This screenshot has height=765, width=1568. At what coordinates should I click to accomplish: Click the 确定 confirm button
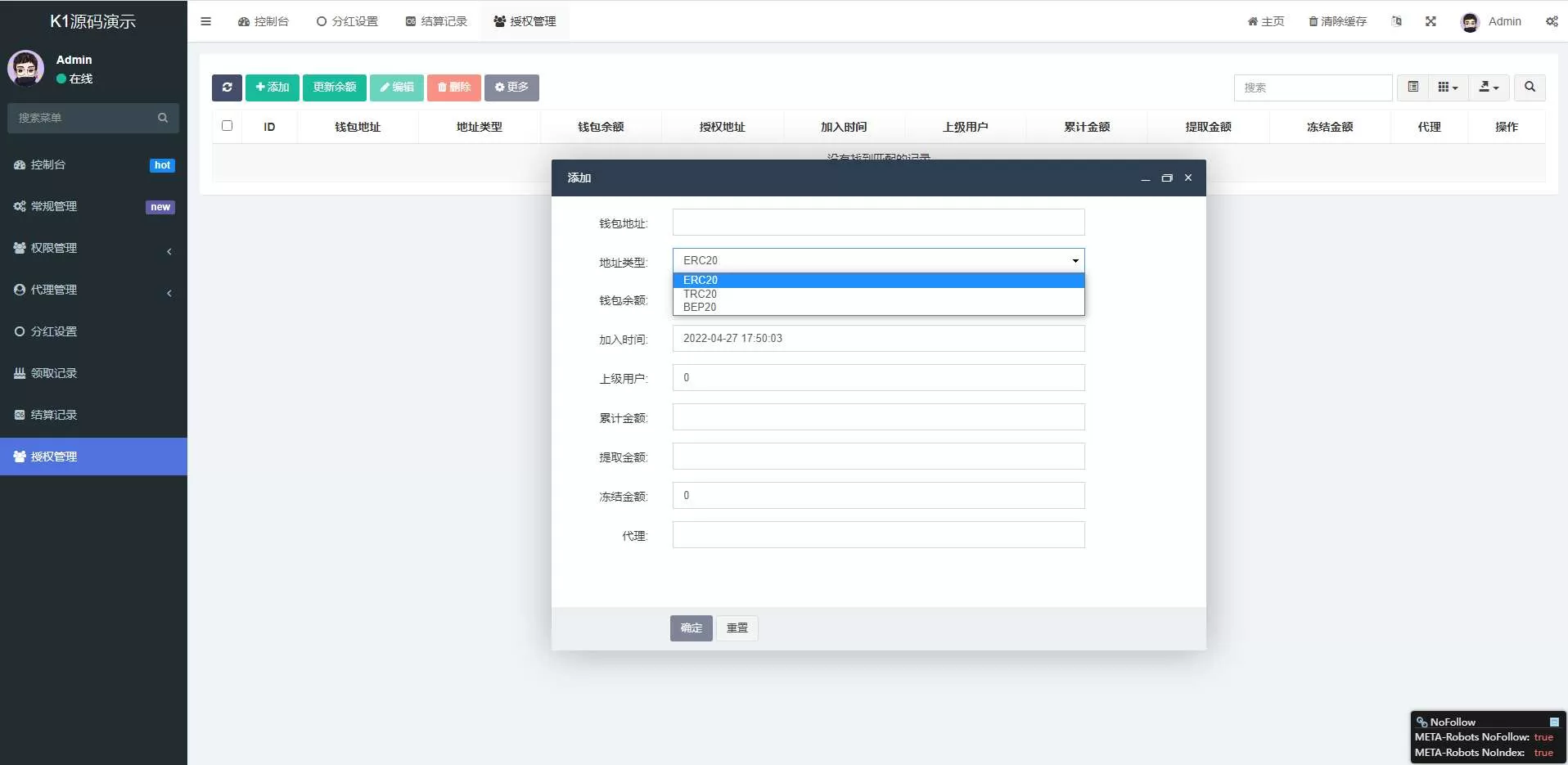click(x=691, y=628)
